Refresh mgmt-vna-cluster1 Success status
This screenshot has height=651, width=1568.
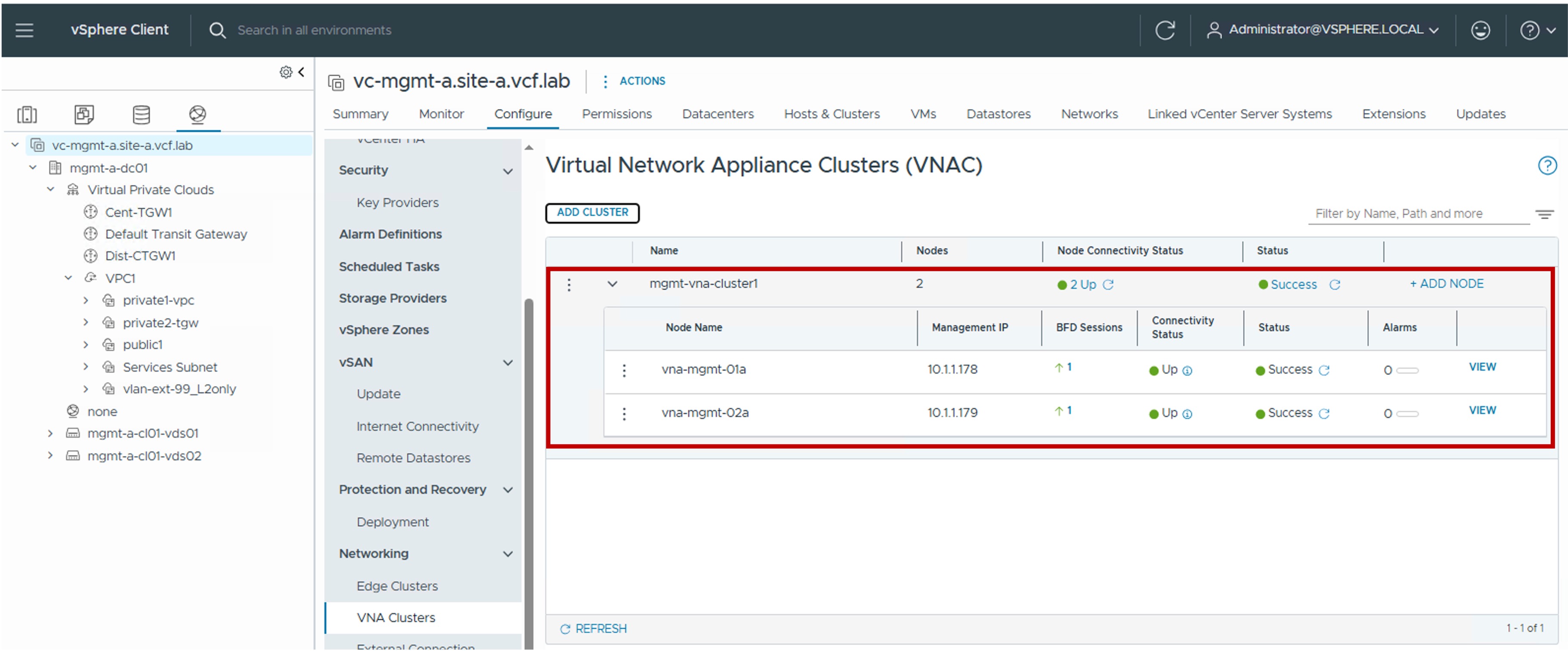coord(1334,285)
